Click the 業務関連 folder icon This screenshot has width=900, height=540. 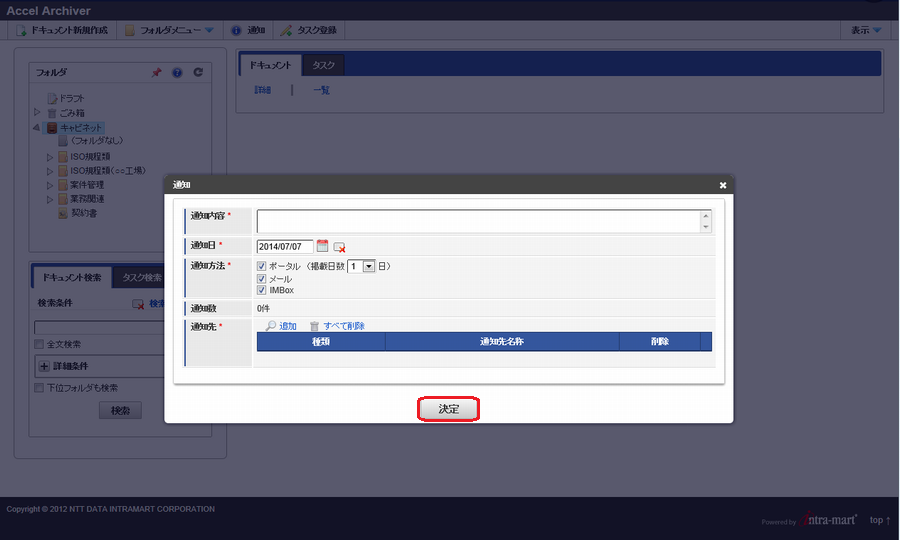(63, 199)
